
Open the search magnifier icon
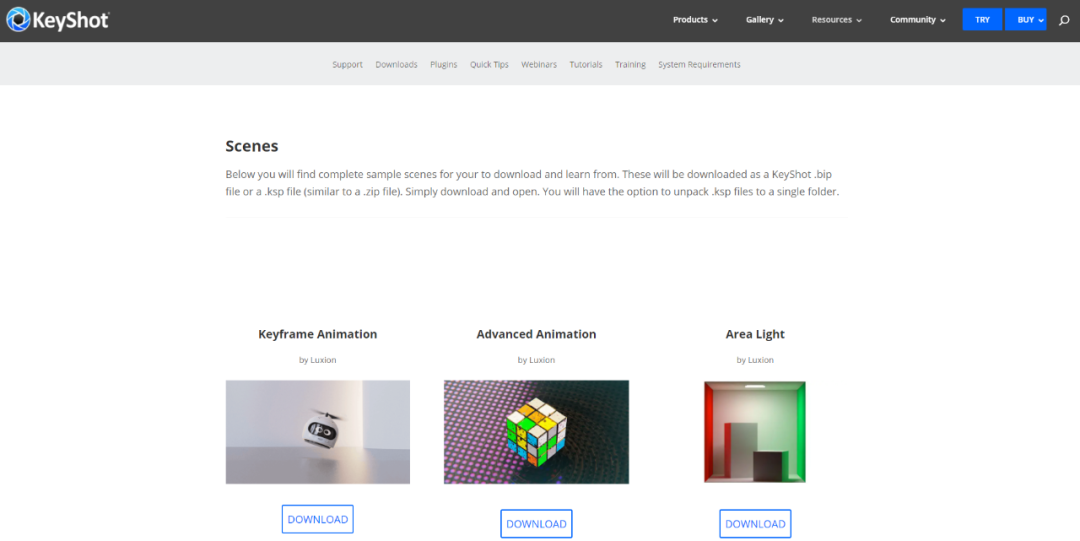[x=1063, y=20]
